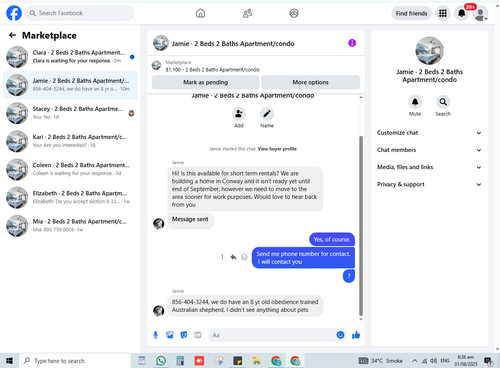
Task: Click the emoji react icon beside sent message
Action: [x=244, y=257]
